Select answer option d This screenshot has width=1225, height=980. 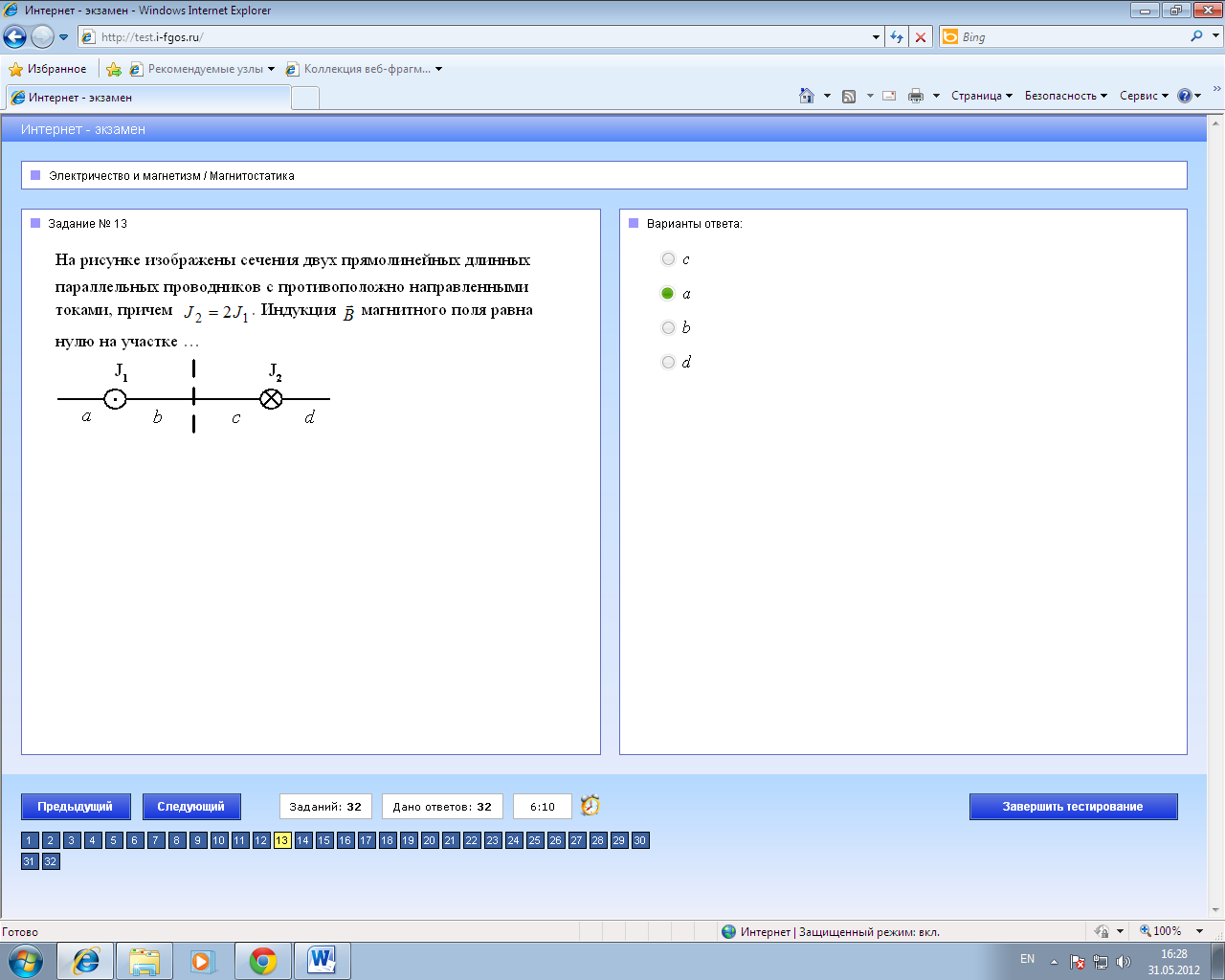click(x=668, y=362)
